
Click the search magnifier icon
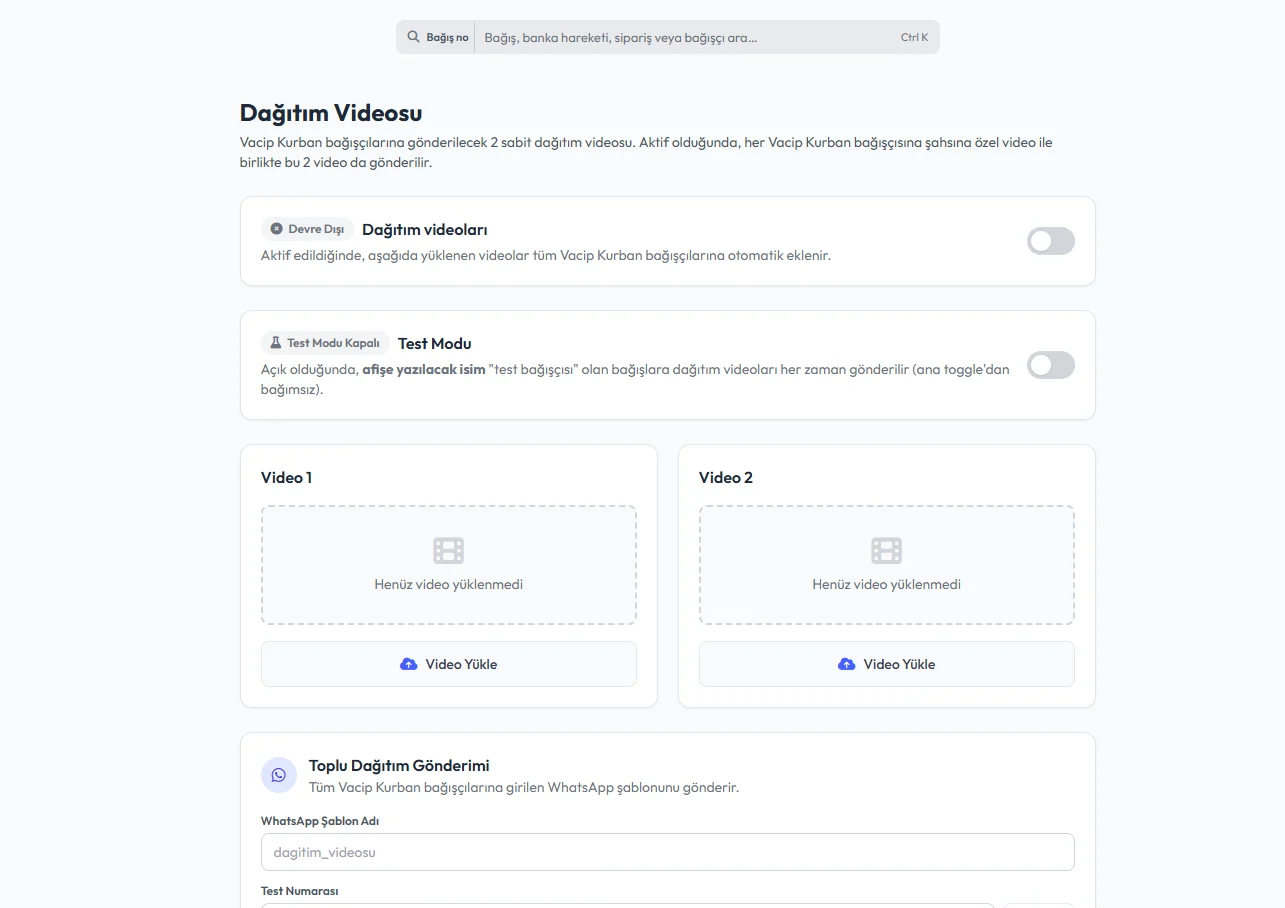(x=413, y=37)
